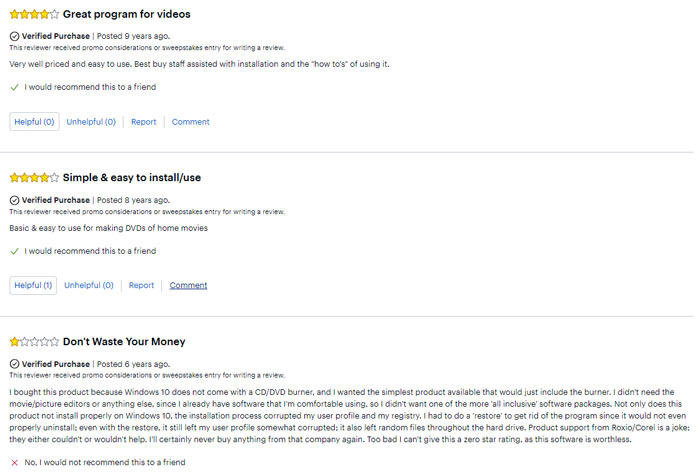This screenshot has height=476, width=700.
Task: Click the Great program for videos title
Action: 127,14
